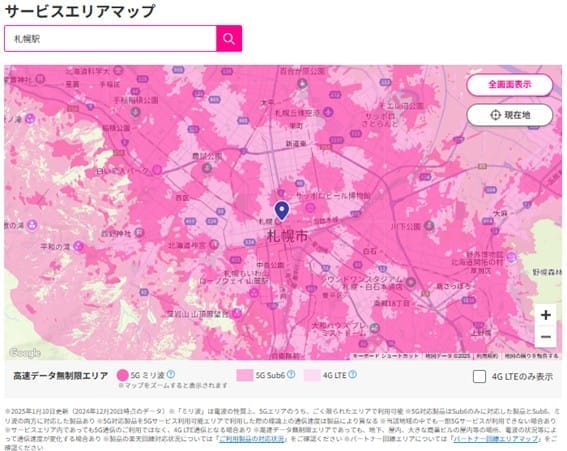Click the blue location pin at Sapporo station
This screenshot has height=451, width=567.
(x=282, y=210)
